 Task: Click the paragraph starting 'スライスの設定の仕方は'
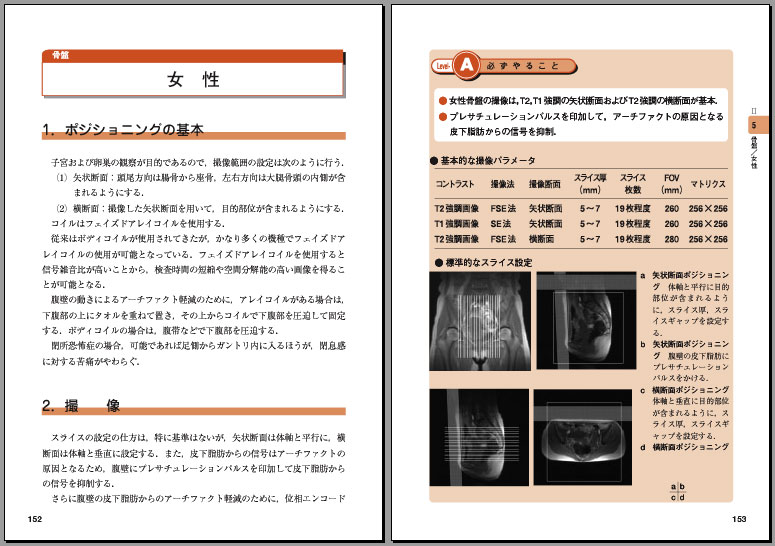[194, 460]
